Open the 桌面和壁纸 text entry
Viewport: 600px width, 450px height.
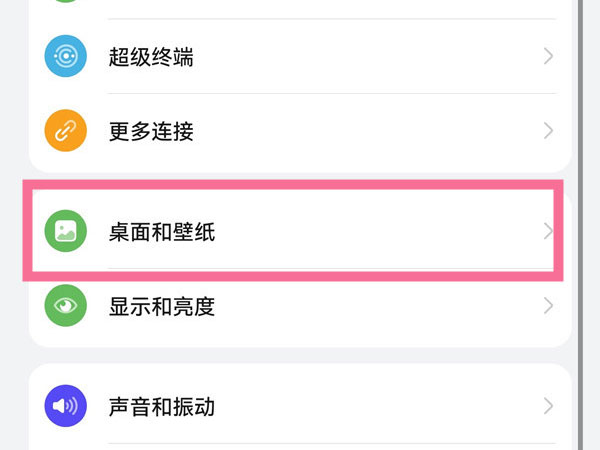(162, 233)
